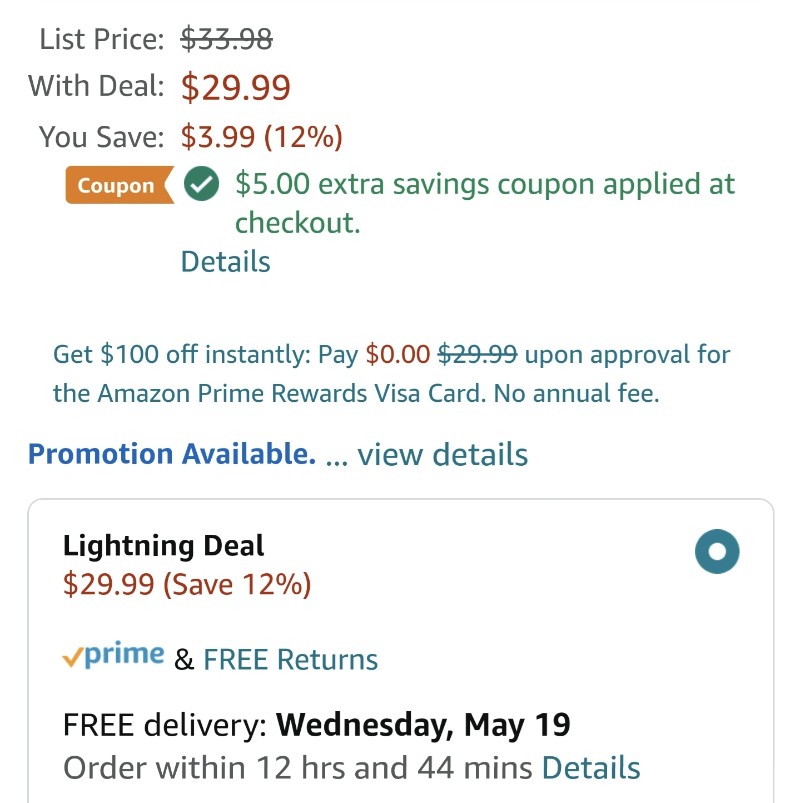The width and height of the screenshot is (800, 803).
Task: Click the $3.99 (12%) savings amount
Action: coord(262,137)
